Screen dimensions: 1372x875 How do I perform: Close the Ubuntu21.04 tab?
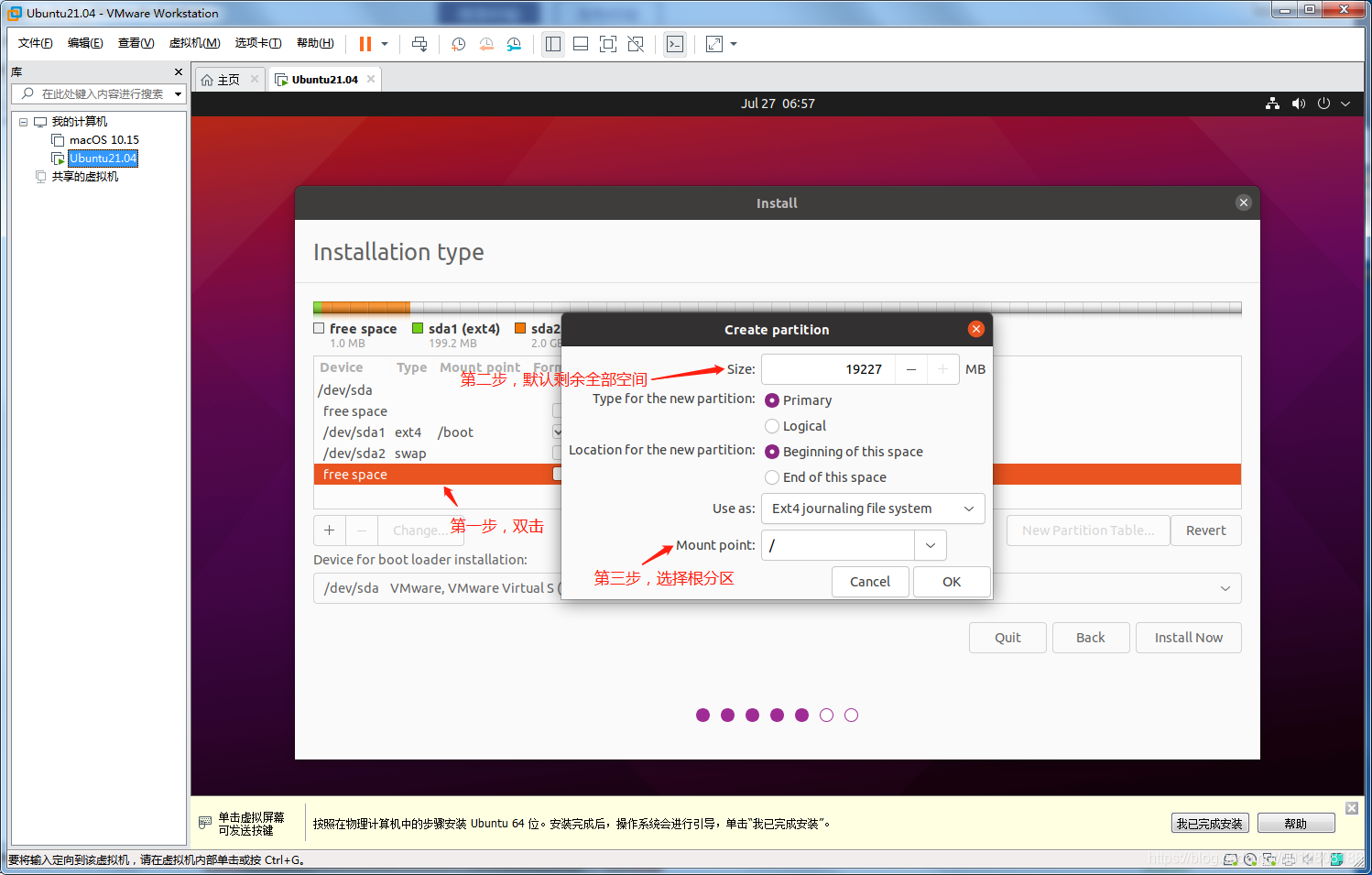point(371,79)
